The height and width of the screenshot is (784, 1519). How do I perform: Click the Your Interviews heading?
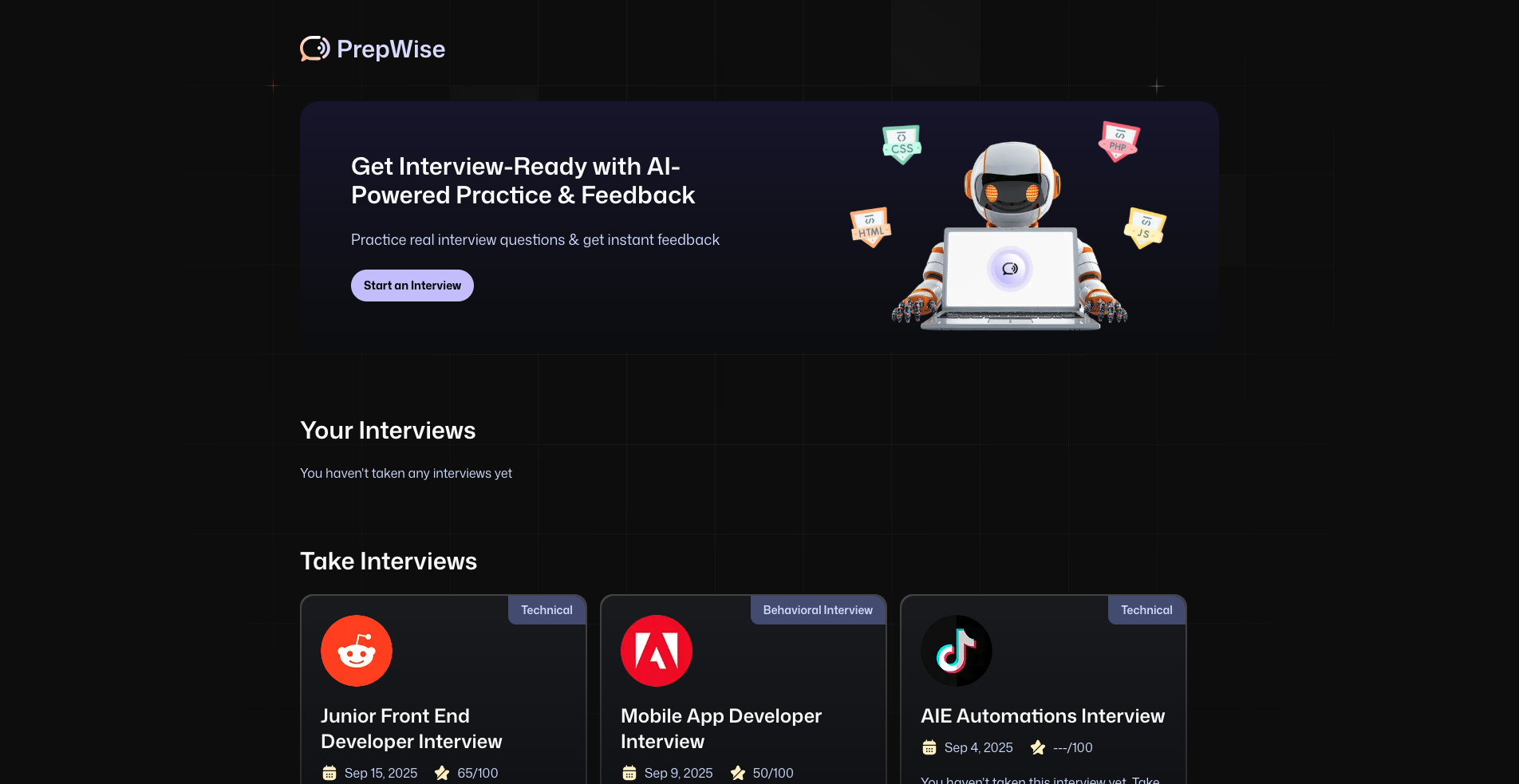[x=388, y=431]
